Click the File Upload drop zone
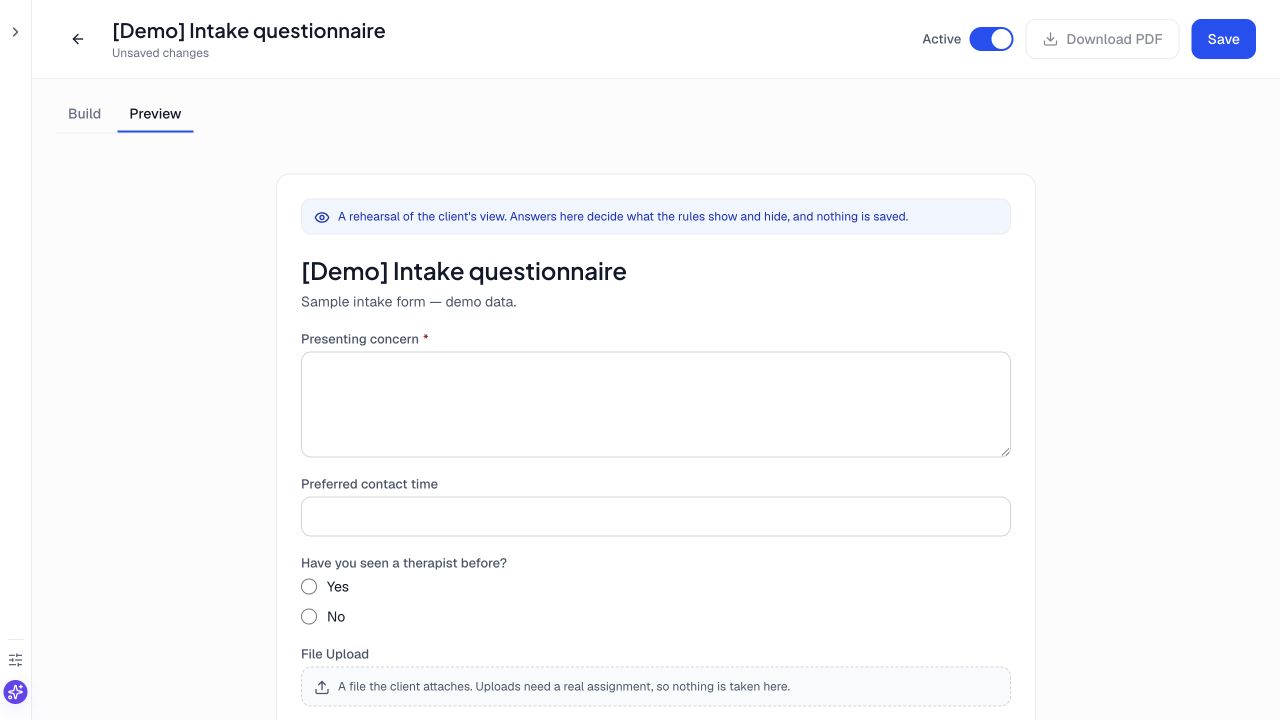Image resolution: width=1280 pixels, height=720 pixels. click(656, 687)
